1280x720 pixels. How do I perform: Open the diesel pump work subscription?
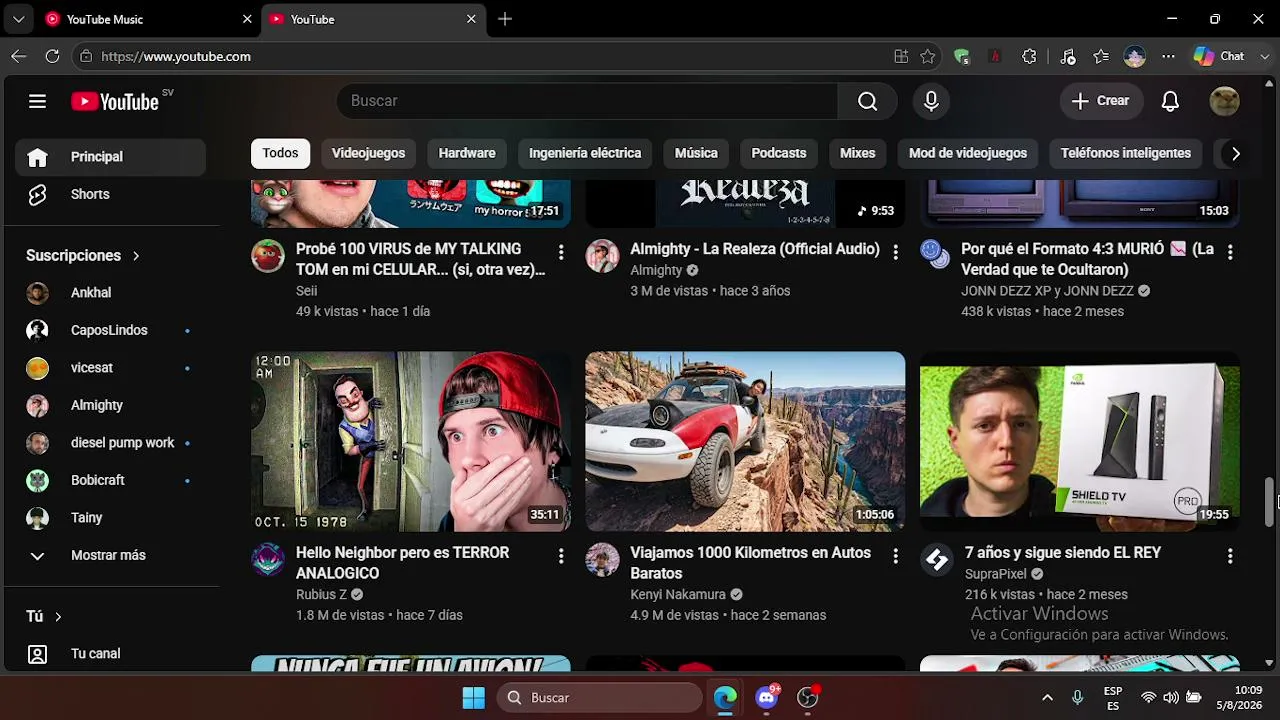pos(110,443)
